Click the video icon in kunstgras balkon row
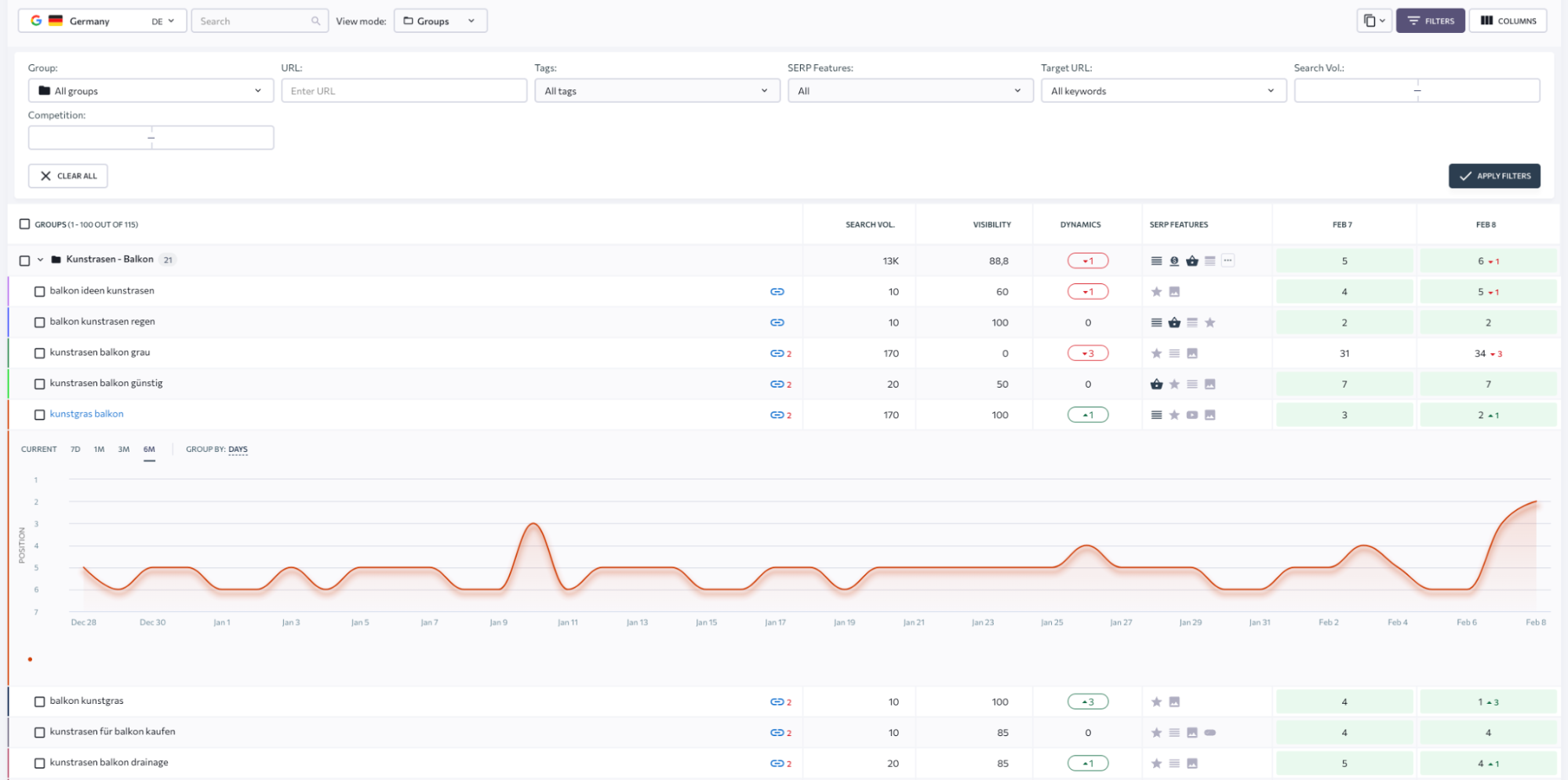The height and width of the screenshot is (780, 1568). [x=1192, y=415]
